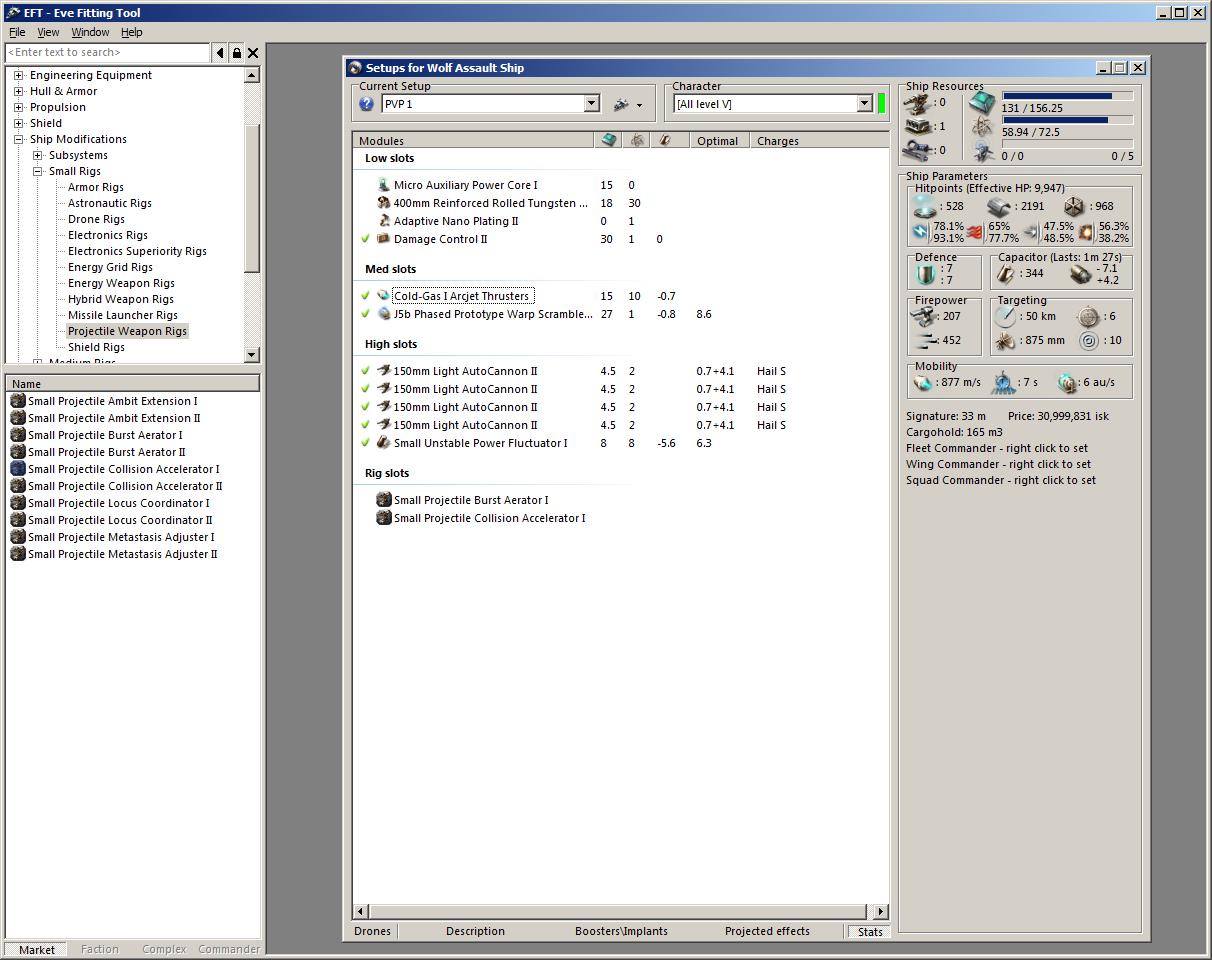1212x960 pixels.
Task: Switch to the Boosters\Implants tab
Action: [621, 931]
